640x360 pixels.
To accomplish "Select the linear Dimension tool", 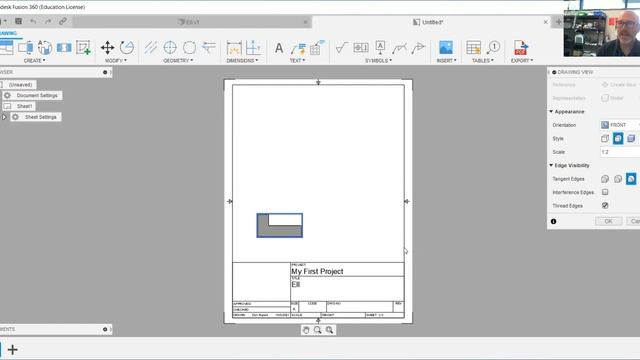I will pyautogui.click(x=234, y=48).
